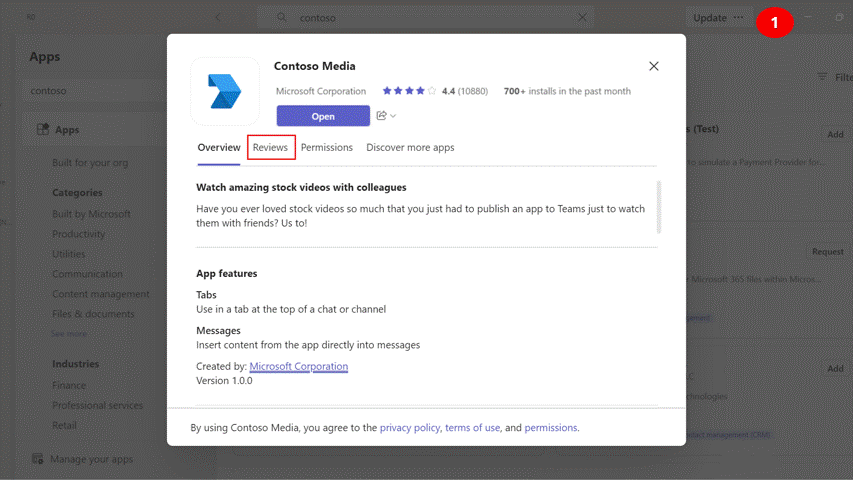853x480 pixels.
Task: Click the share icon next to Open
Action: (x=381, y=115)
